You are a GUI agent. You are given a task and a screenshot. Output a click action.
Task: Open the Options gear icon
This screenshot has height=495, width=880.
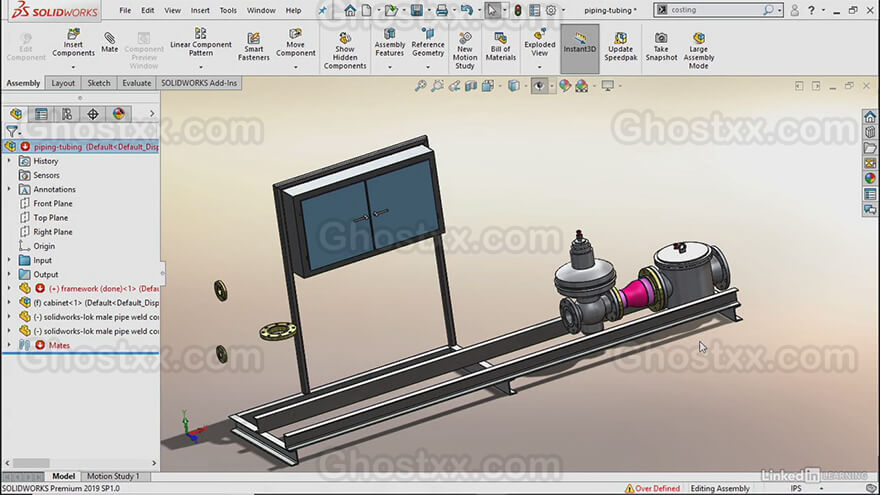tap(551, 10)
